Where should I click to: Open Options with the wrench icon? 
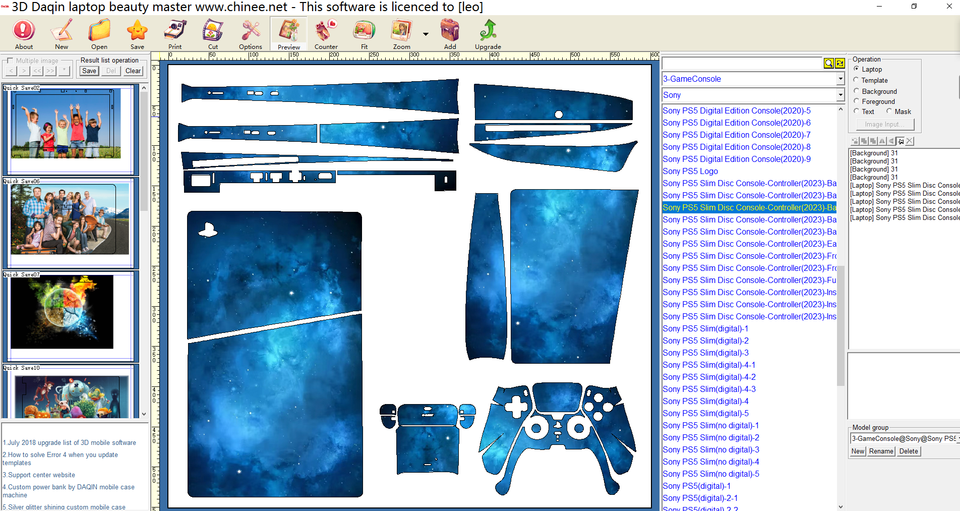[250, 34]
